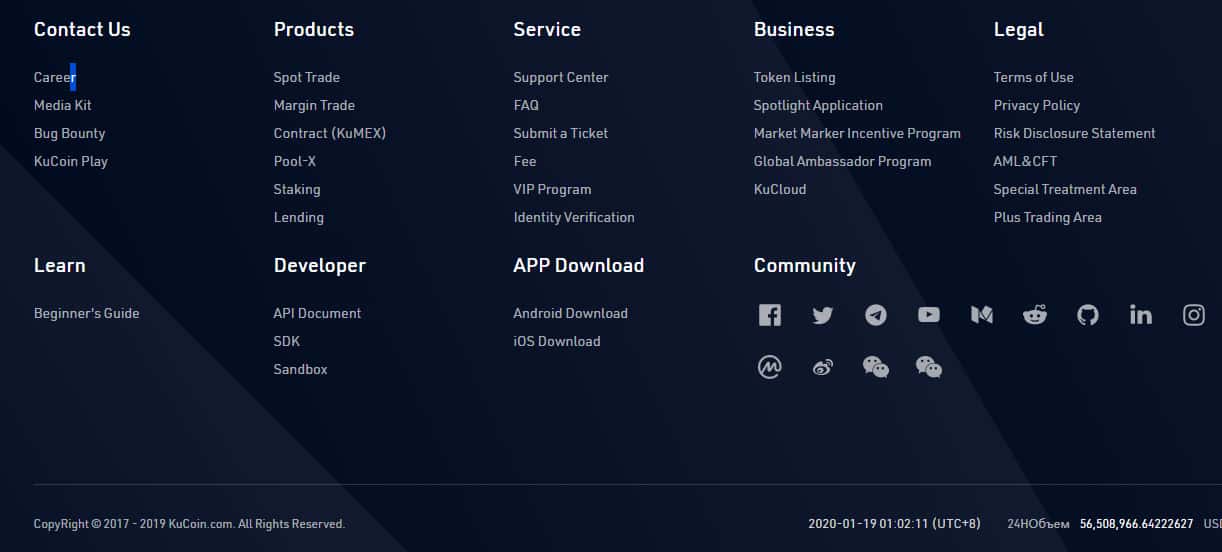Click the Token Listing link
The image size is (1222, 552).
pyautogui.click(x=794, y=77)
